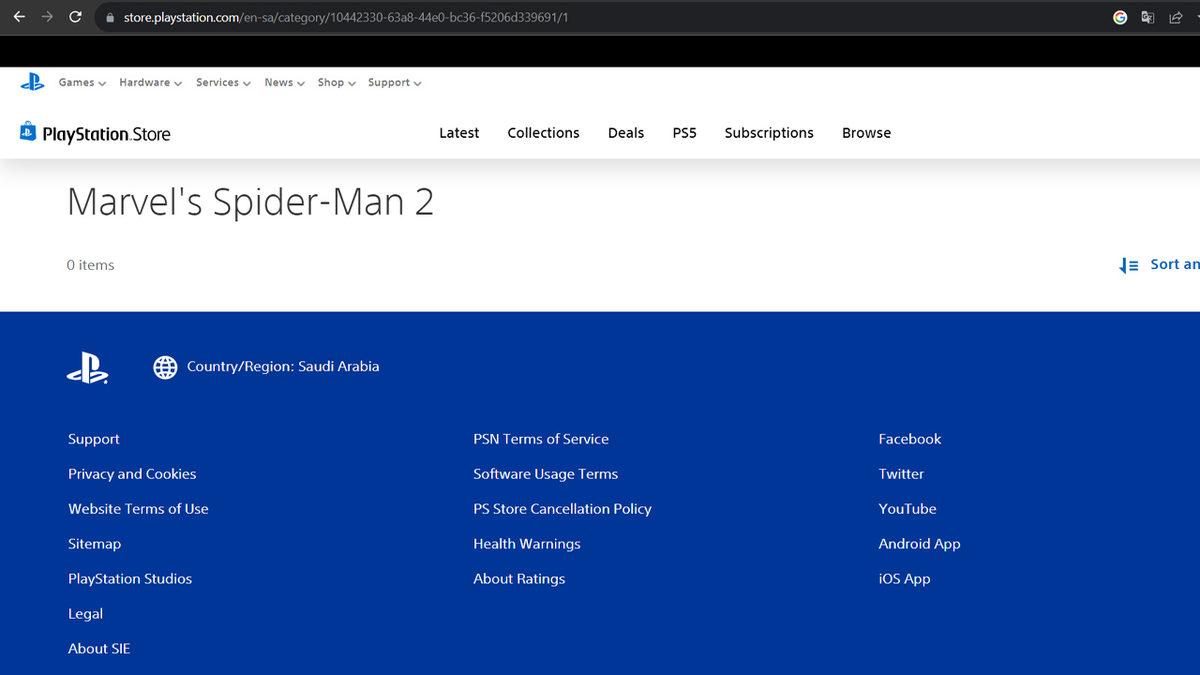Click the Google extension icon in the toolbar

[x=1120, y=17]
